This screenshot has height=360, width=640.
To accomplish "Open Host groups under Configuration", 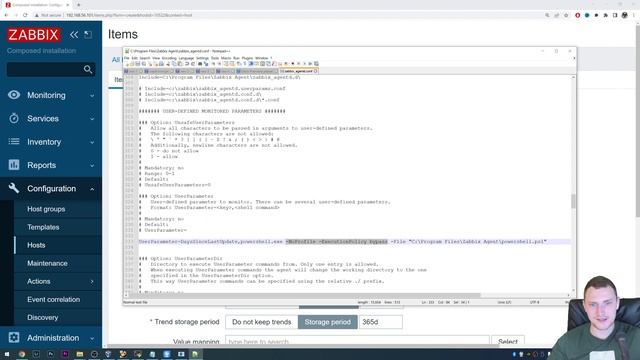I will click(x=46, y=209).
